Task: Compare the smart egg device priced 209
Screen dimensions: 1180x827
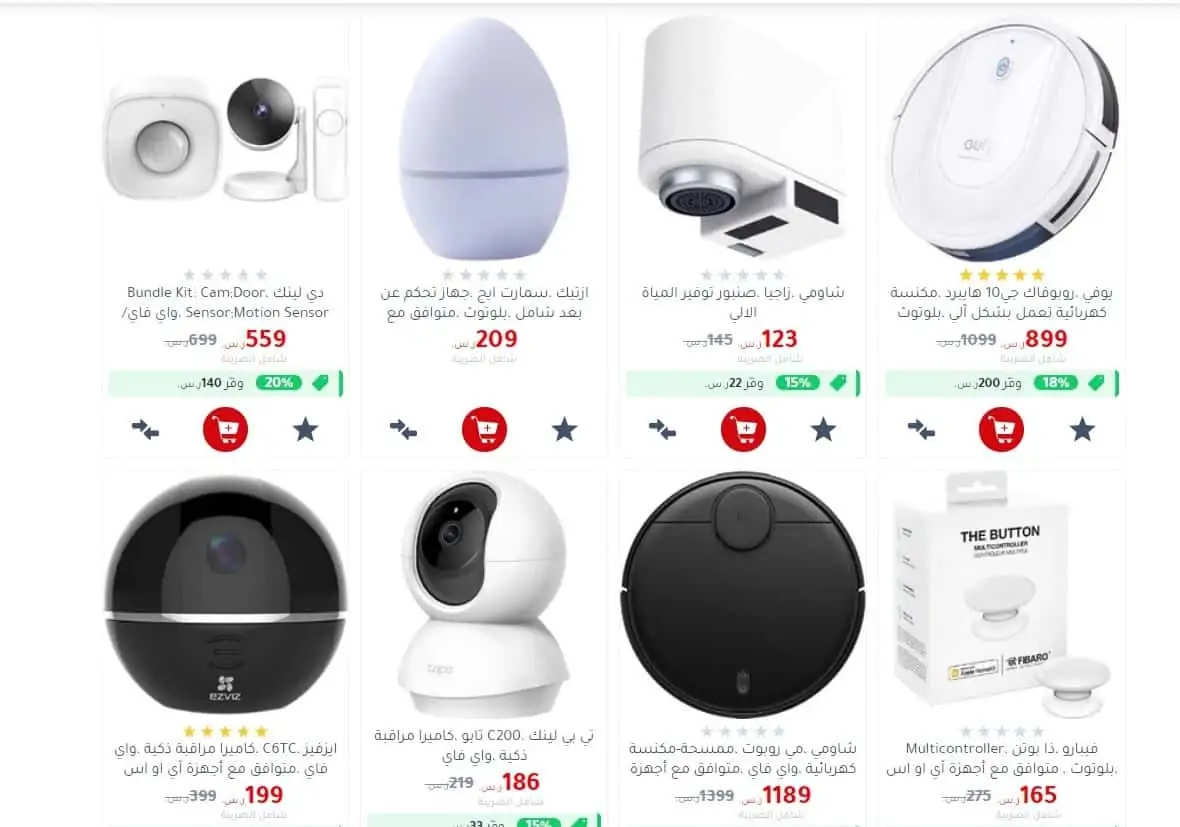Action: [403, 430]
